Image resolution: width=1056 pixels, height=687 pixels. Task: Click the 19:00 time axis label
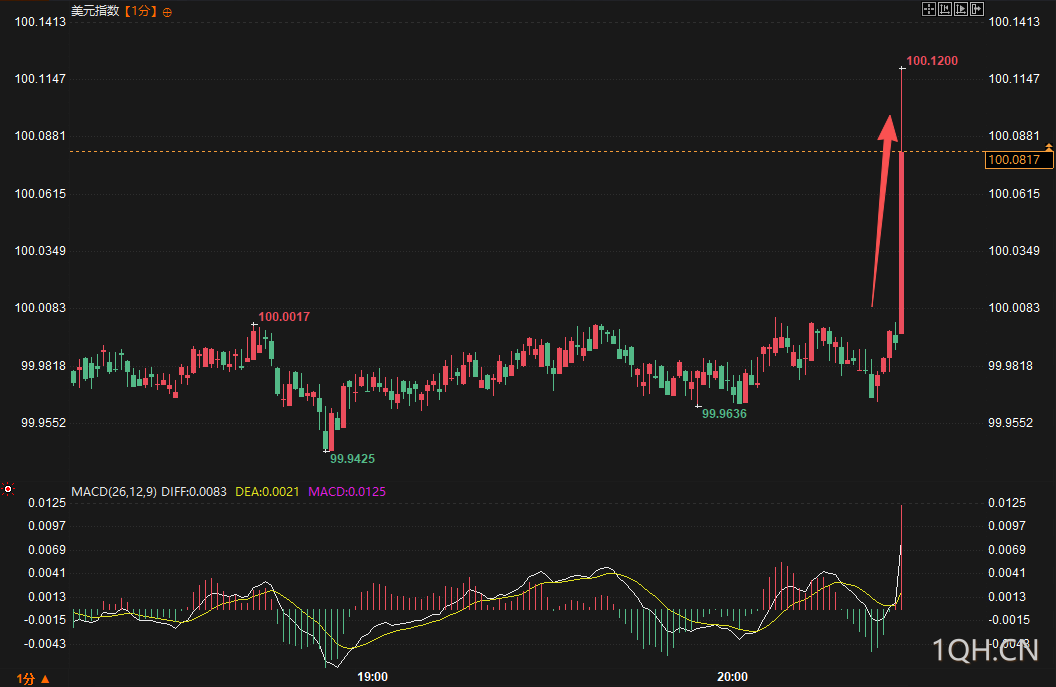click(372, 677)
